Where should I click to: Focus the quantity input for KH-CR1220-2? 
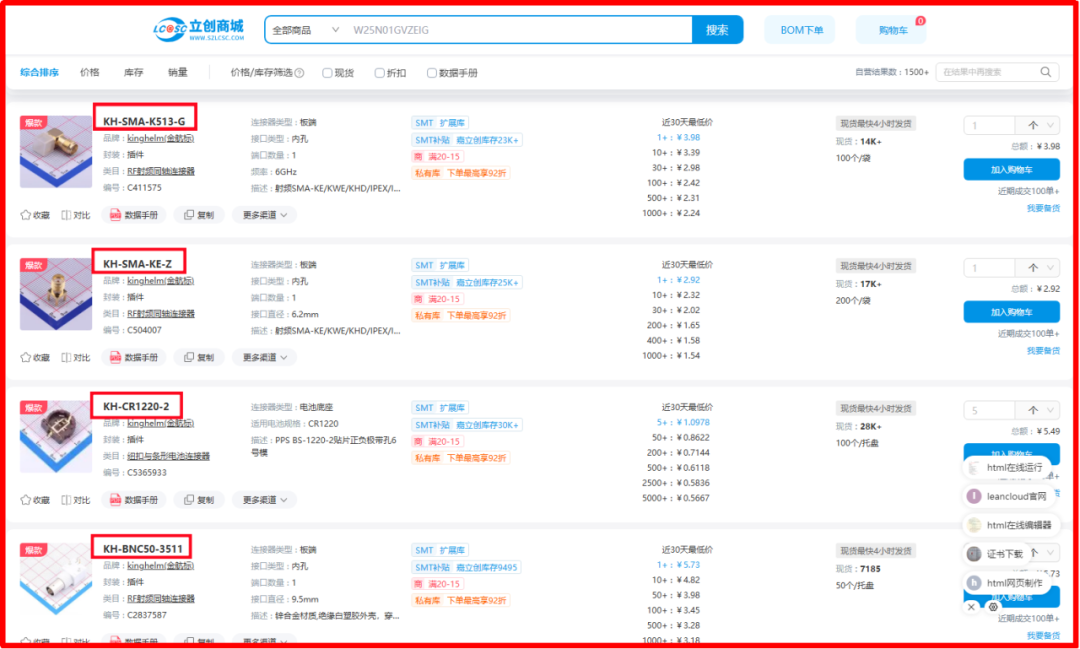click(x=989, y=410)
